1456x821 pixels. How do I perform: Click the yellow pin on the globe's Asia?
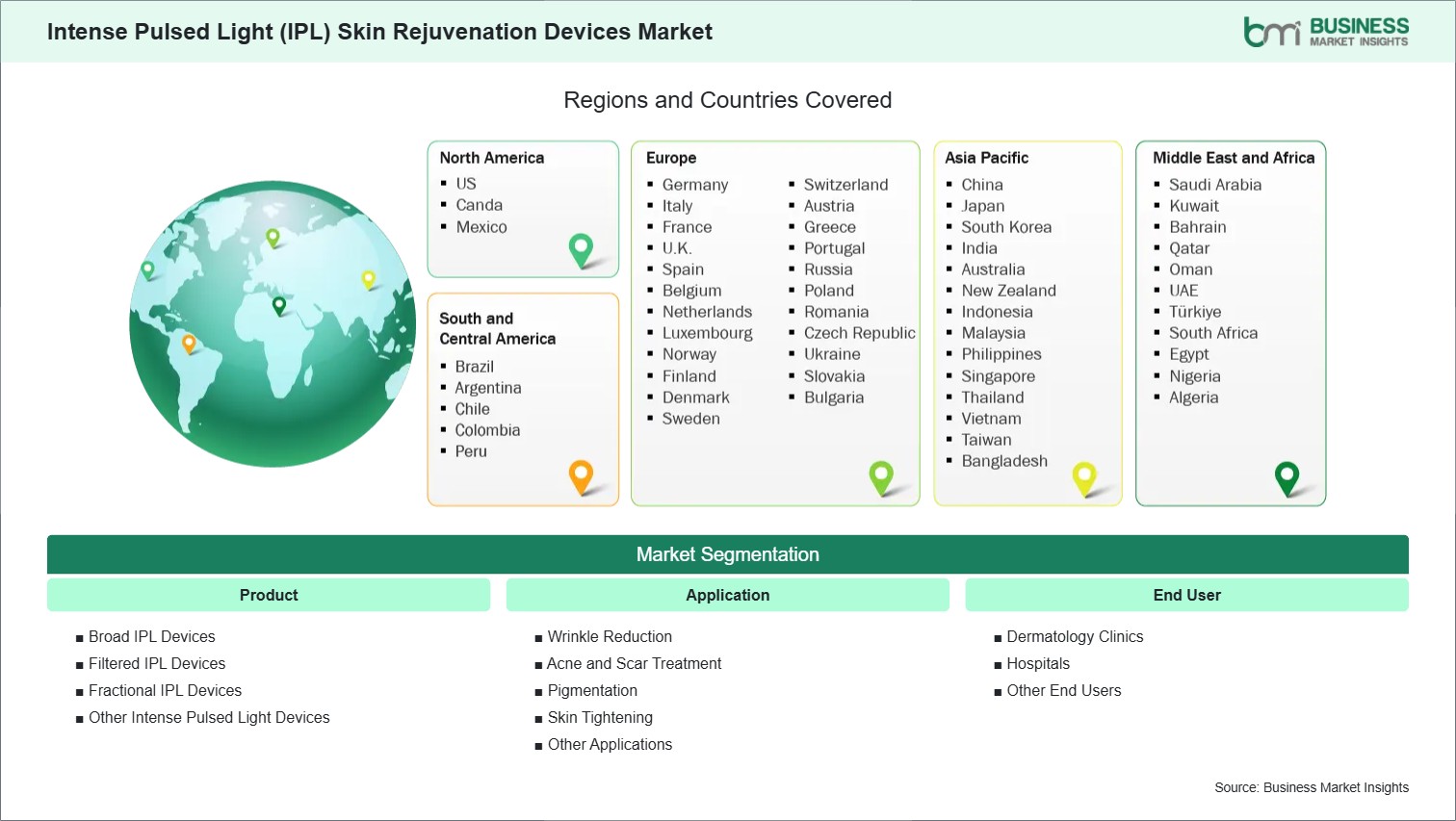tap(368, 280)
